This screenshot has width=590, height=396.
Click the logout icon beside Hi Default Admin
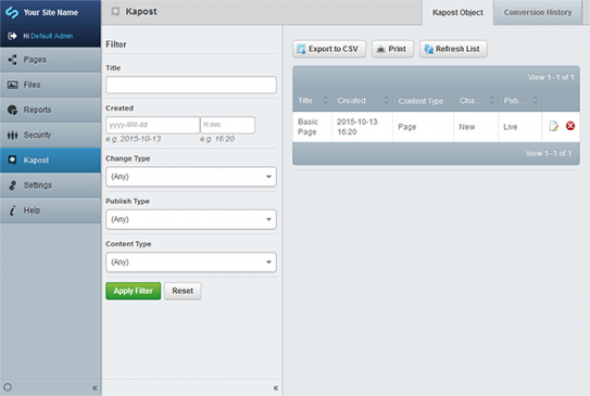pyautogui.click(x=12, y=36)
